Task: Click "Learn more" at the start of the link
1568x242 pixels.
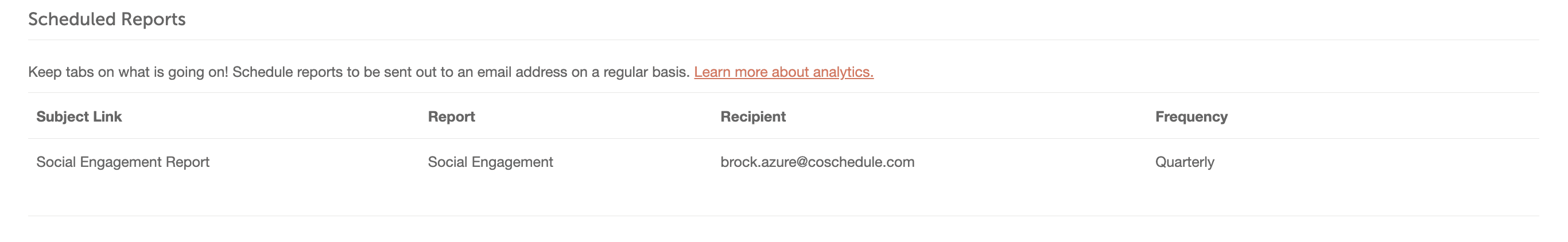Action: [x=731, y=72]
